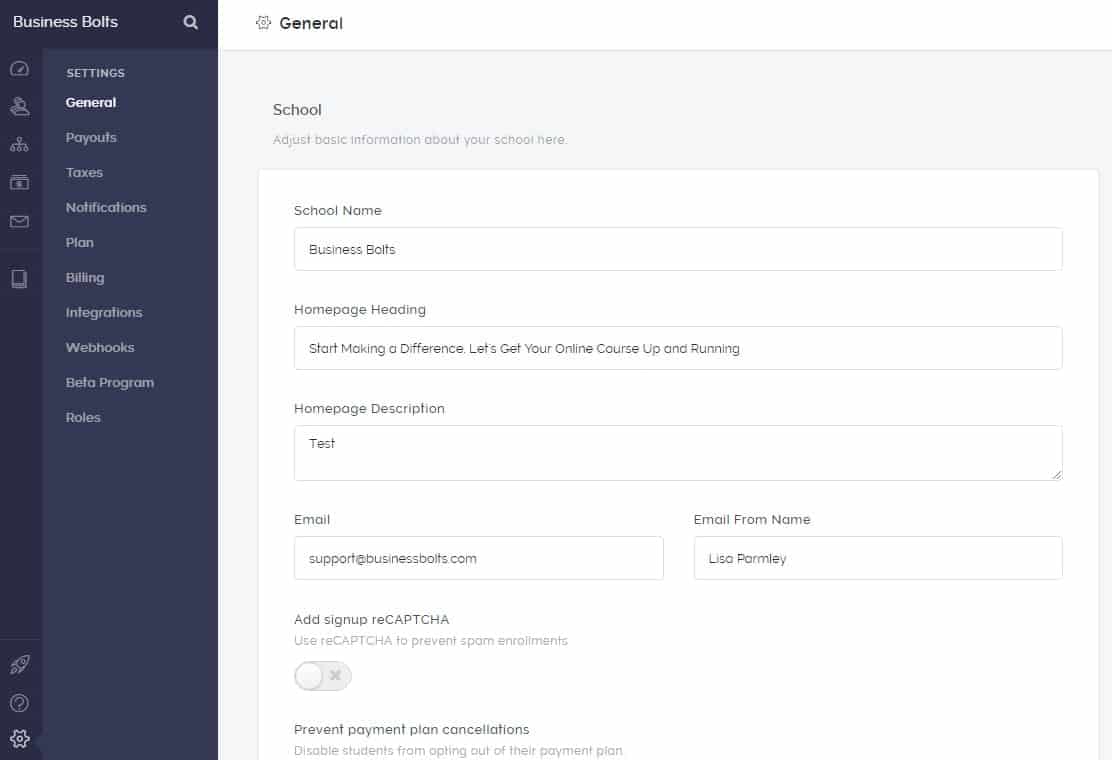Open the Site hierarchy icon
The image size is (1112, 760).
[19, 145]
